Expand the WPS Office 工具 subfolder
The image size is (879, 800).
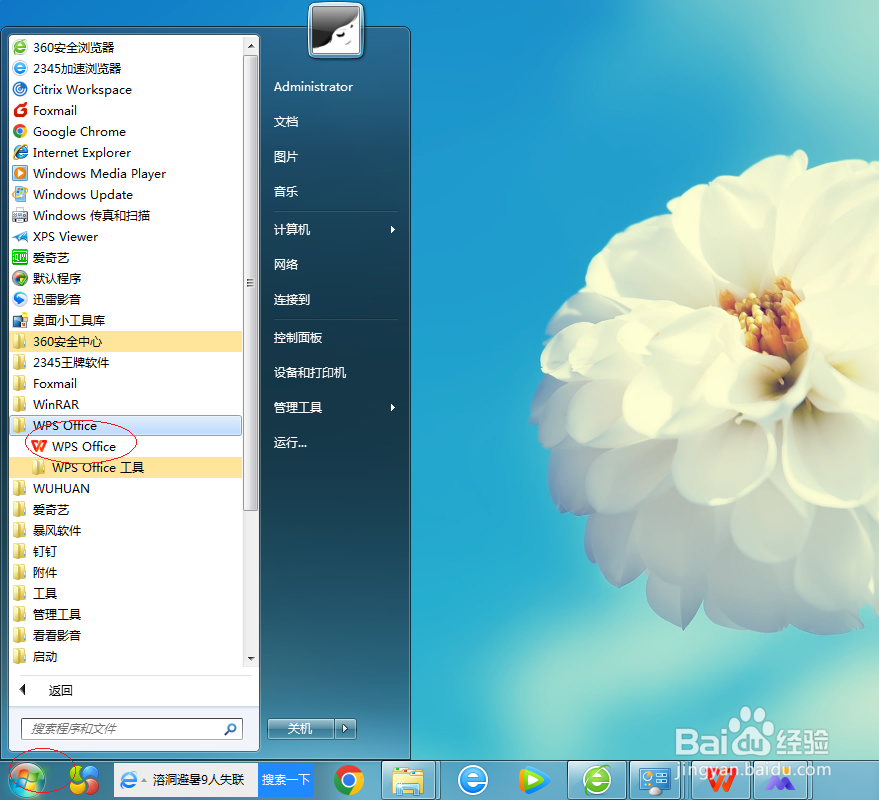tap(126, 468)
